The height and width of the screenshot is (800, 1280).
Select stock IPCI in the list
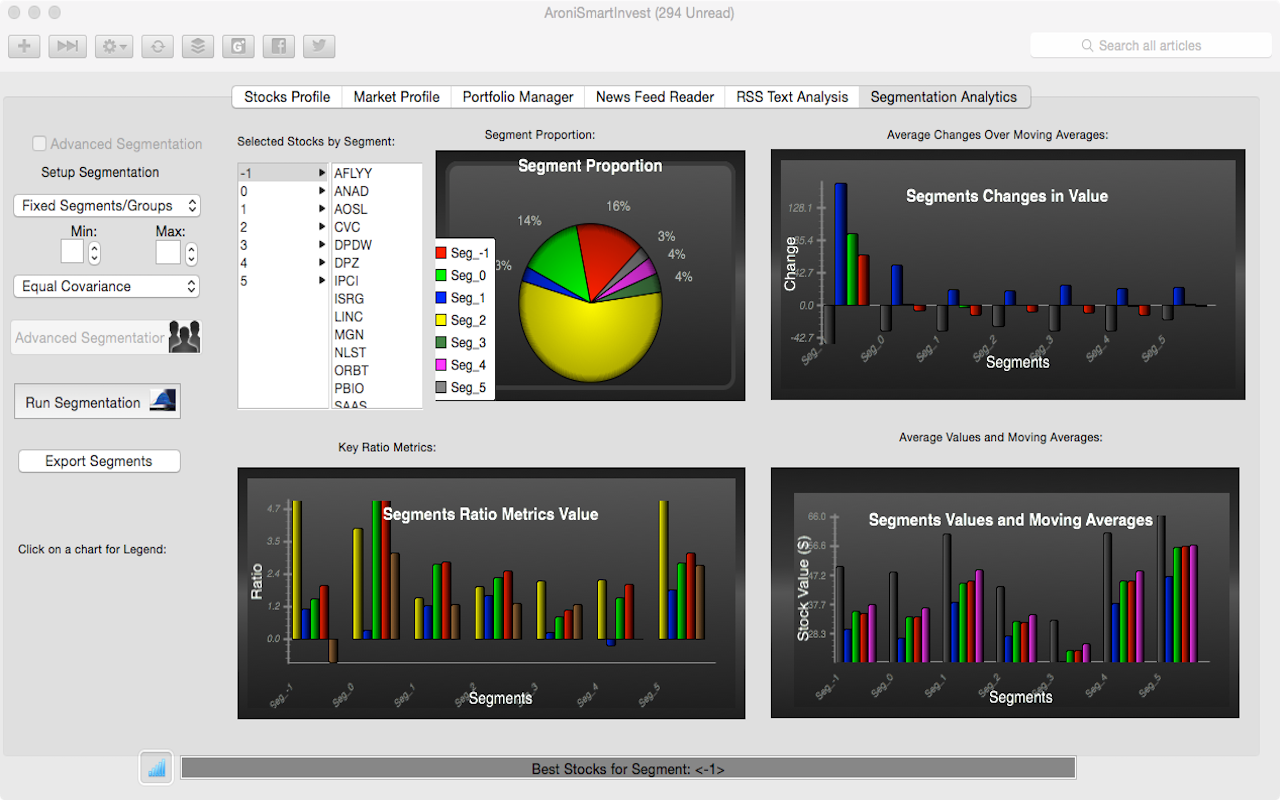coord(376,281)
